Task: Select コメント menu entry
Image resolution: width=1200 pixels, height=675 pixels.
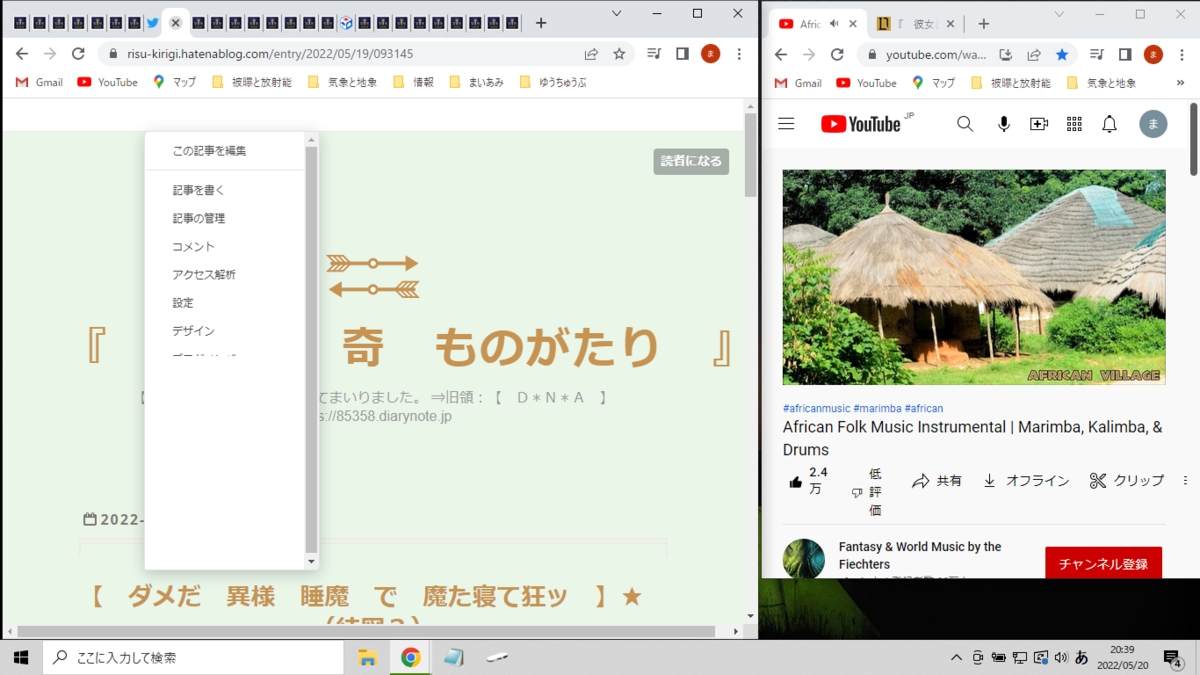Action: tap(194, 246)
